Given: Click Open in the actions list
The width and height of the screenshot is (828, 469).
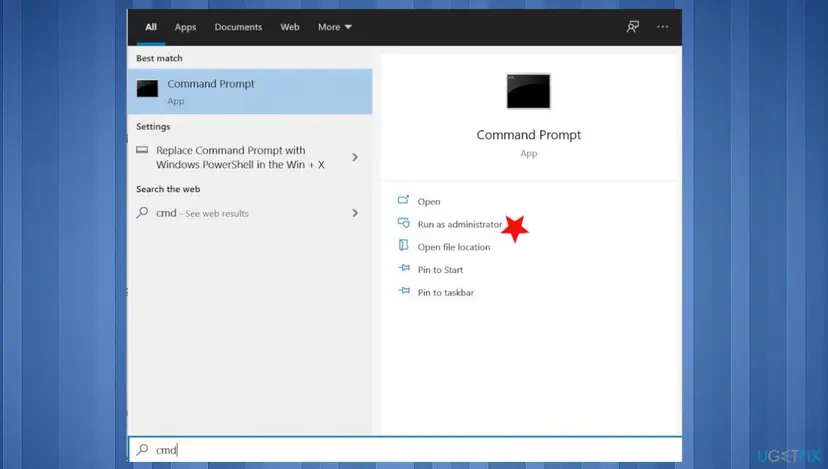Looking at the screenshot, I should click(x=429, y=202).
